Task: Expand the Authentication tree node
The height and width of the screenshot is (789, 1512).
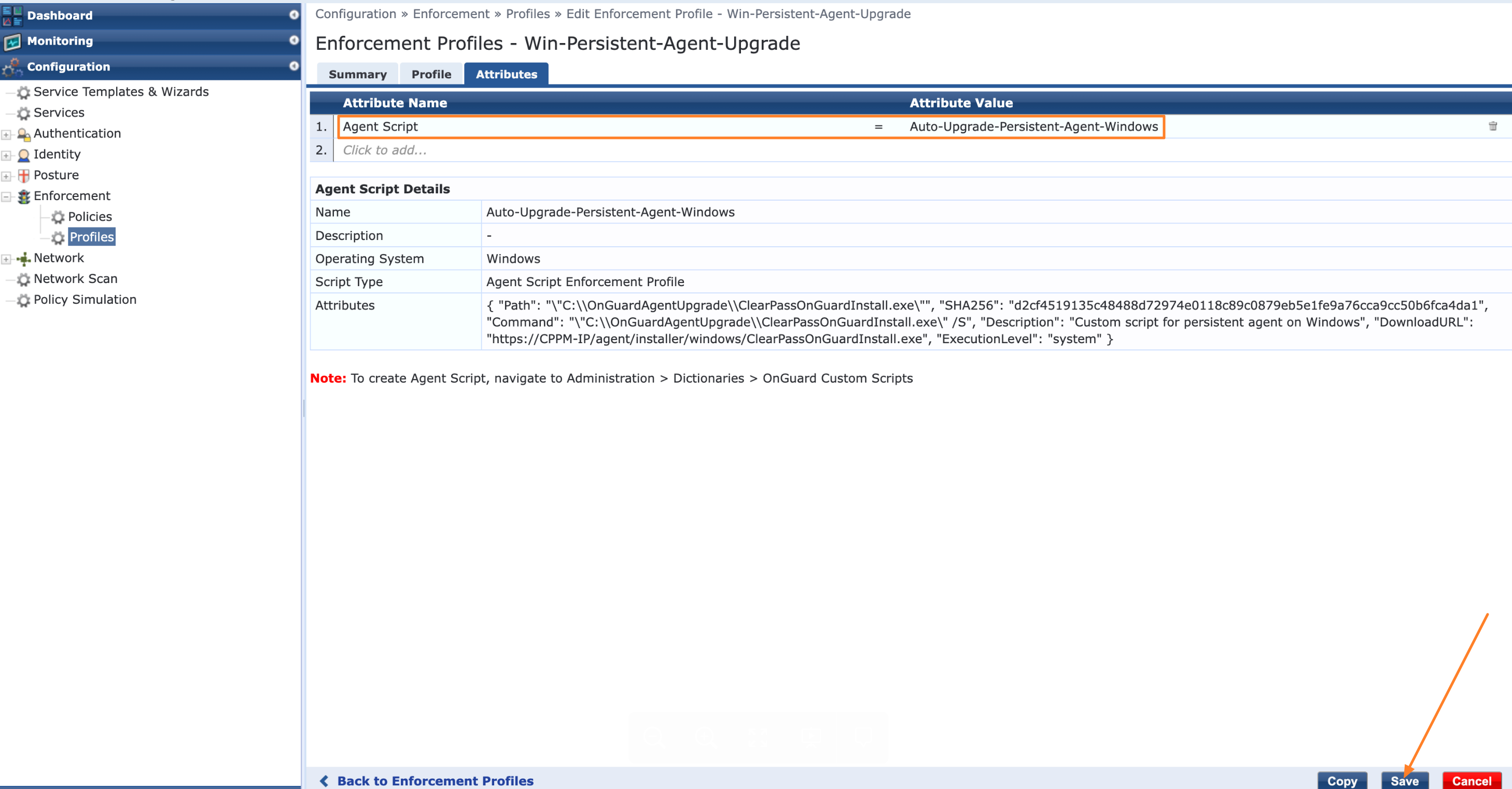Action: pyautogui.click(x=6, y=134)
